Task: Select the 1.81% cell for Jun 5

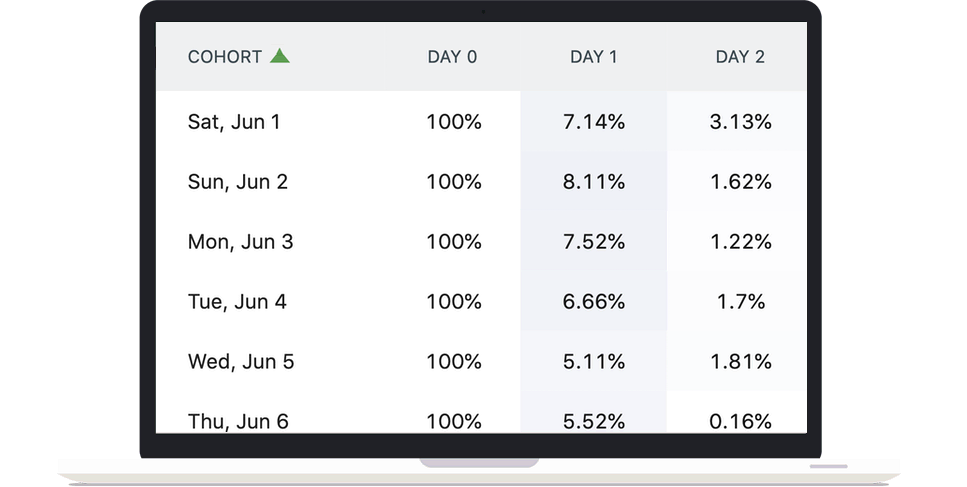Action: (x=740, y=362)
